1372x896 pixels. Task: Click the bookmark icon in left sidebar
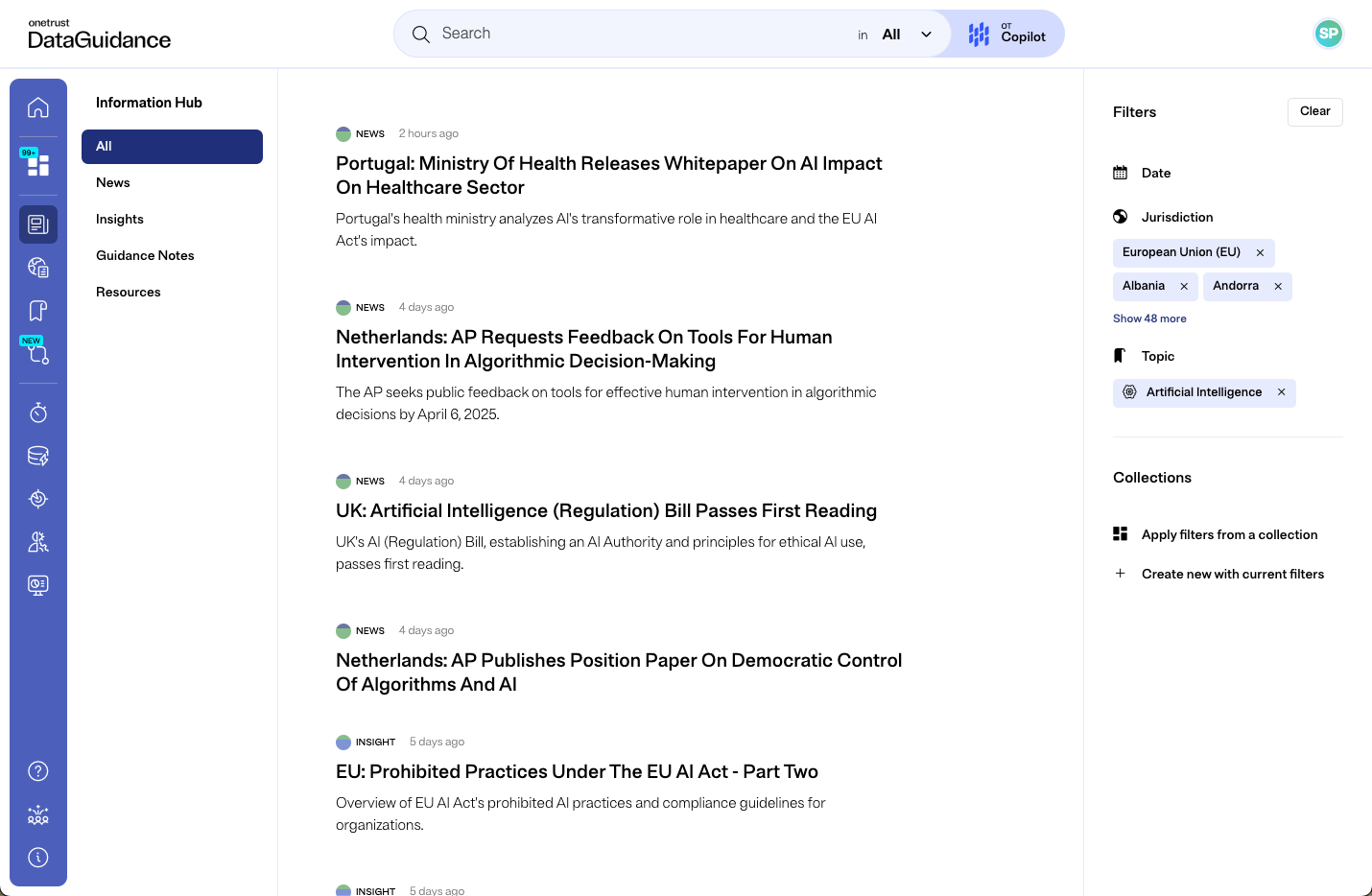[38, 311]
